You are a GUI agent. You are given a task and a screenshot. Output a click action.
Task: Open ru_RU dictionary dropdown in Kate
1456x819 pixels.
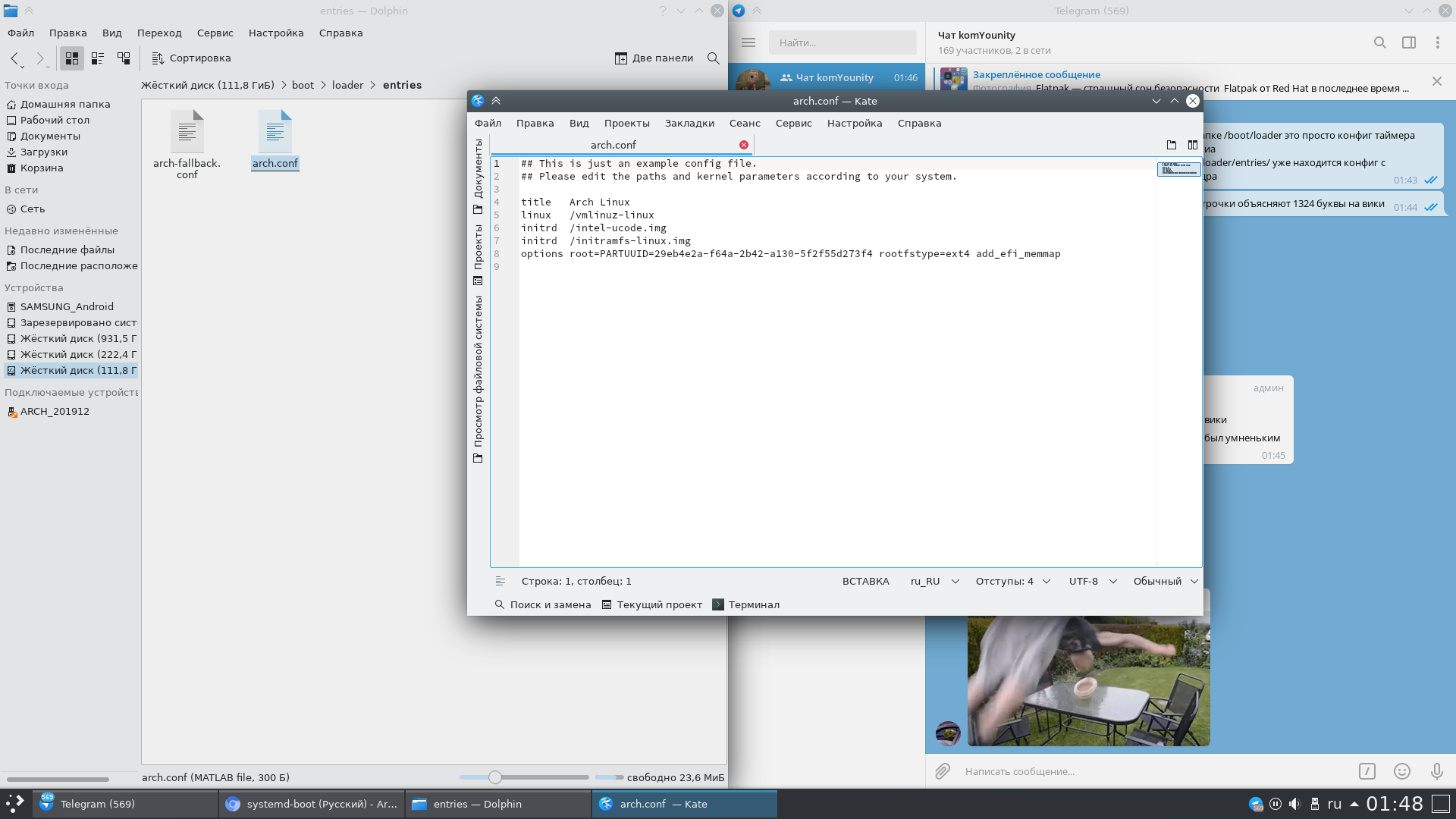coord(934,581)
